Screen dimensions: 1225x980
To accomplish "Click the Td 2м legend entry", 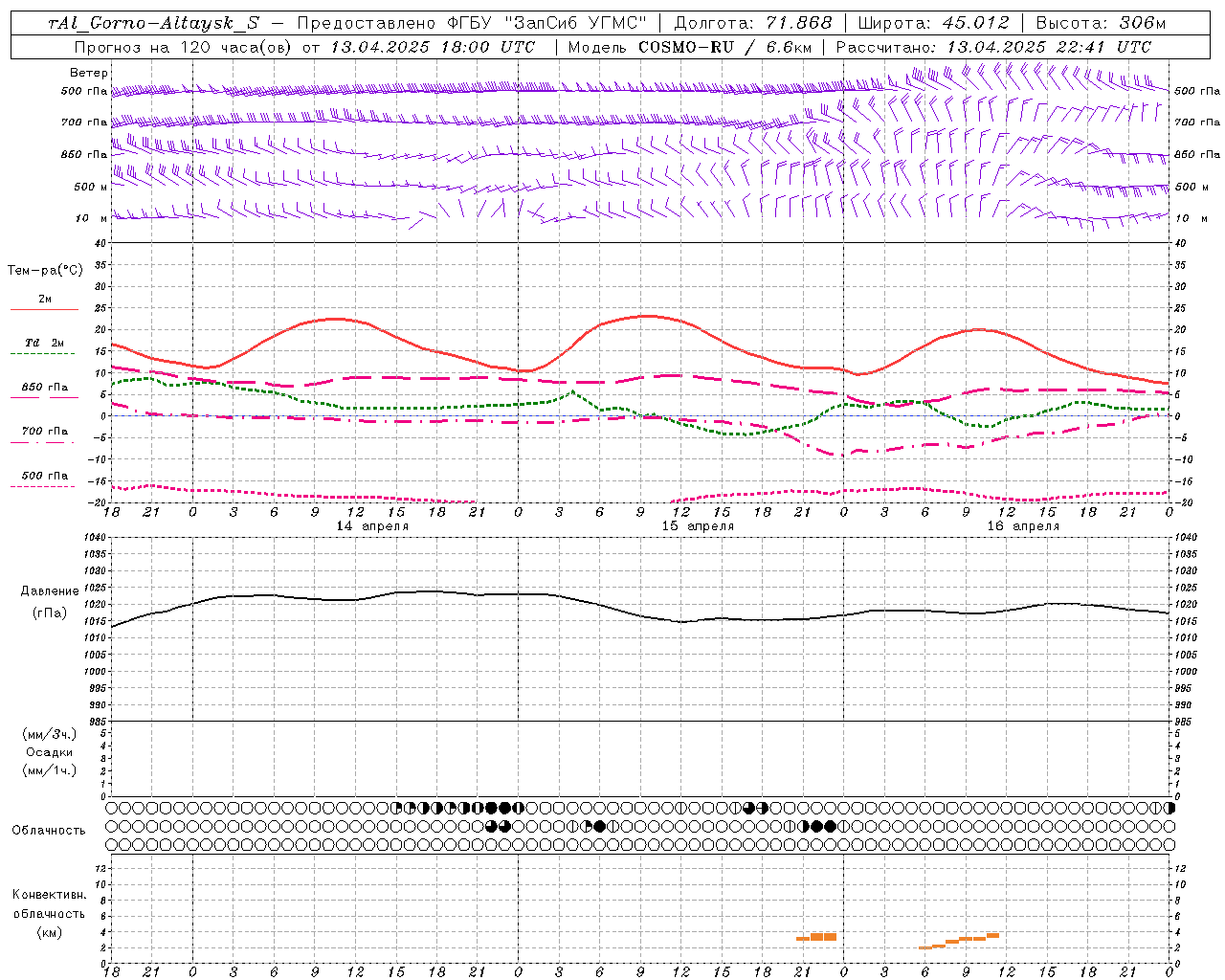I will (44, 343).
